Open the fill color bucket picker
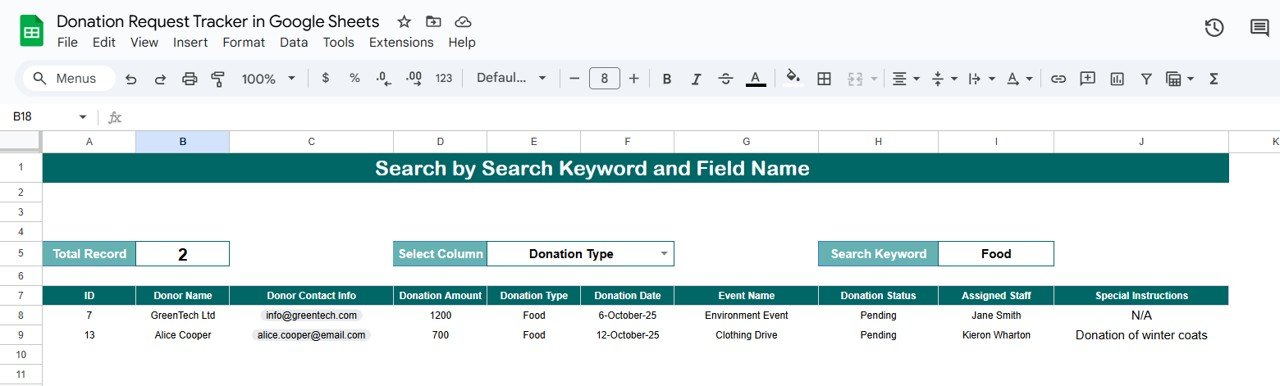 pos(793,78)
